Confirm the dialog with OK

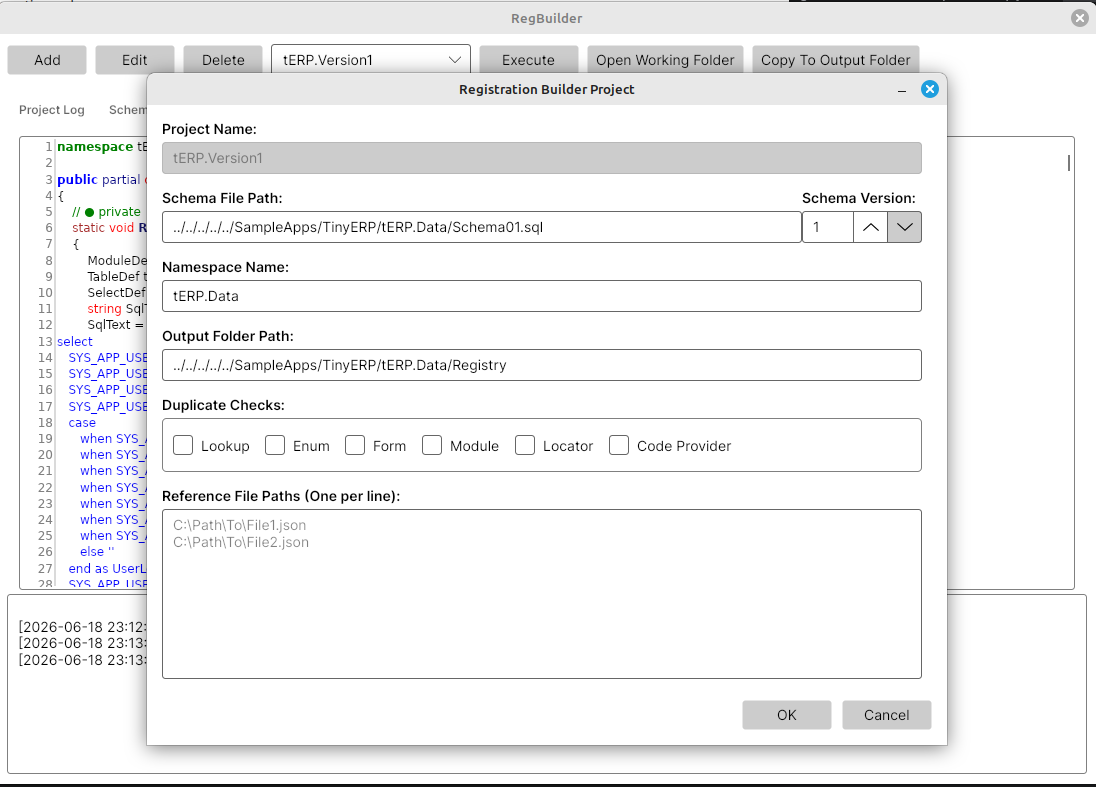[x=786, y=715]
